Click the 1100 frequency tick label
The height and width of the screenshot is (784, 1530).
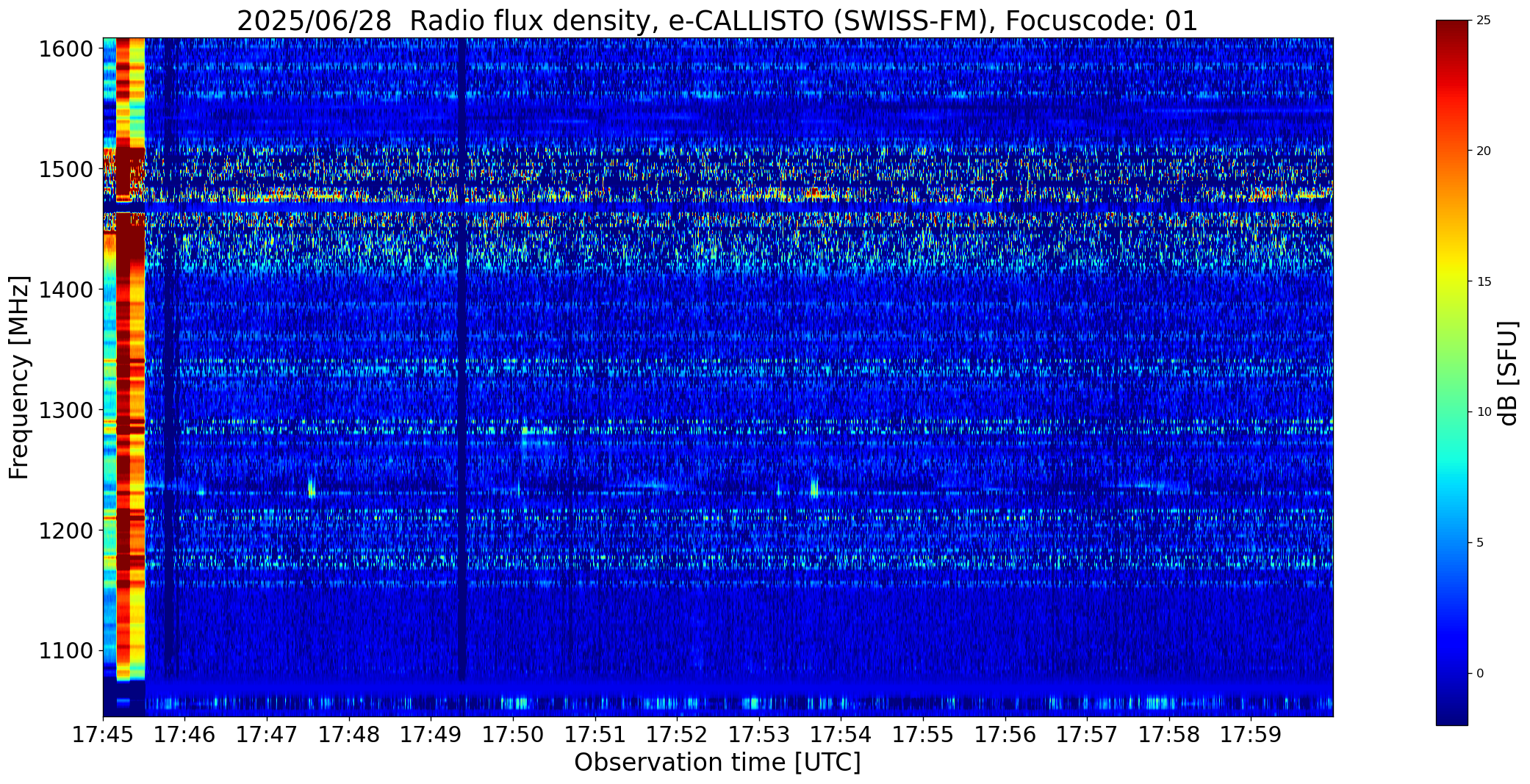66,651
